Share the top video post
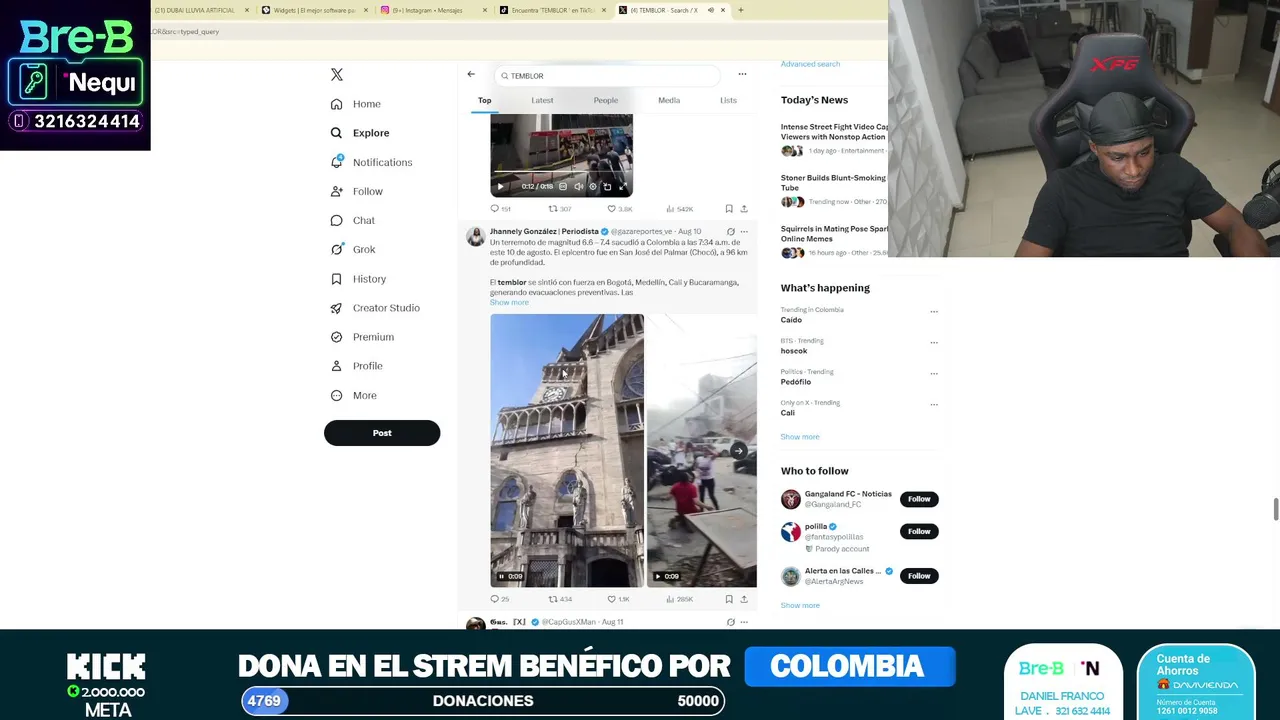The width and height of the screenshot is (1280, 720). (744, 209)
